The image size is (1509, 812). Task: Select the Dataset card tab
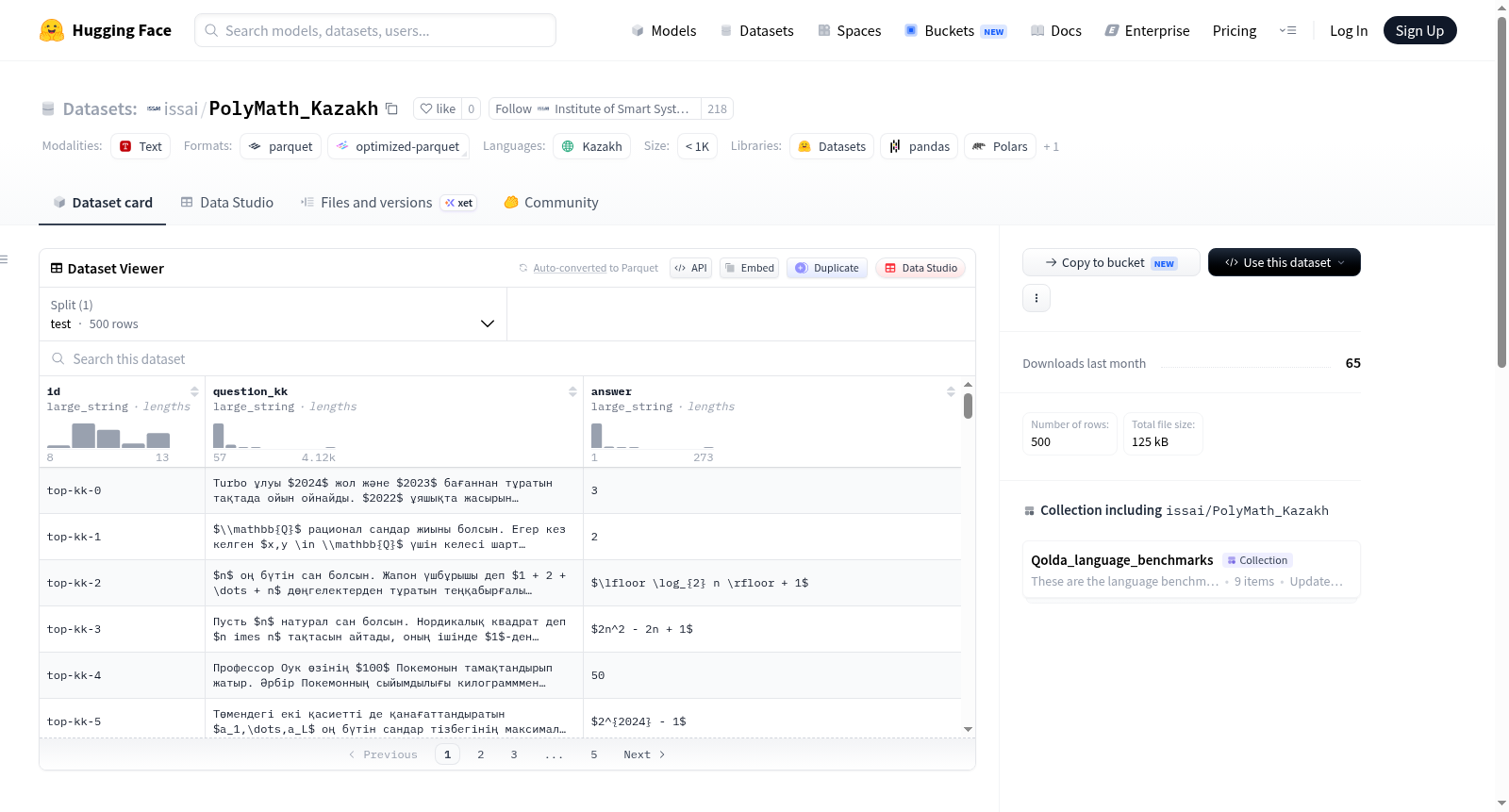[103, 202]
